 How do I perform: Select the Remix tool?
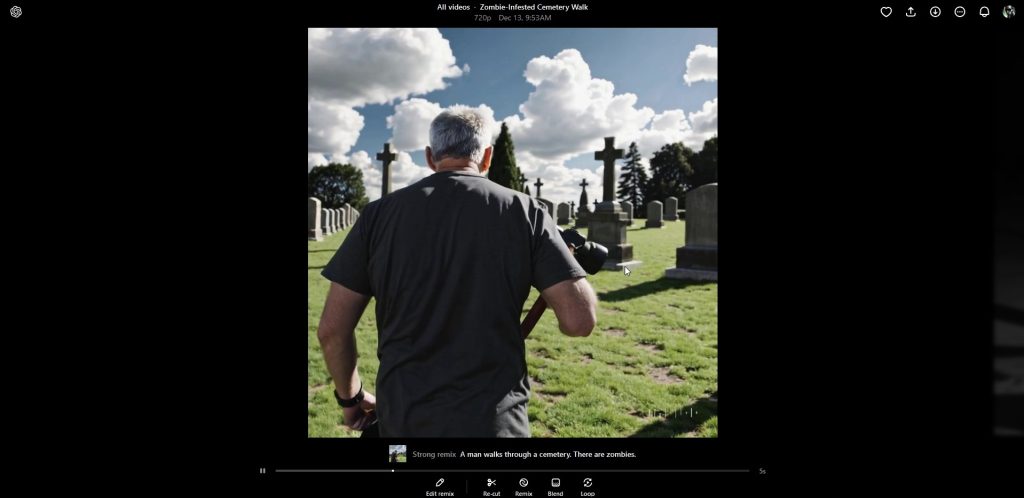pos(523,486)
